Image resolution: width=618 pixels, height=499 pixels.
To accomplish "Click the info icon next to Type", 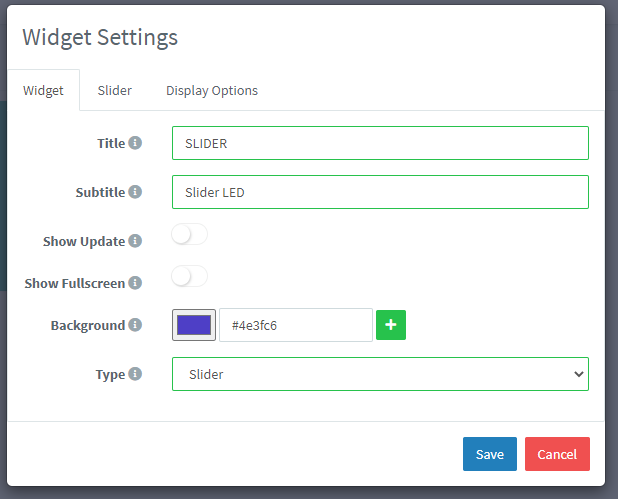I will tap(135, 374).
